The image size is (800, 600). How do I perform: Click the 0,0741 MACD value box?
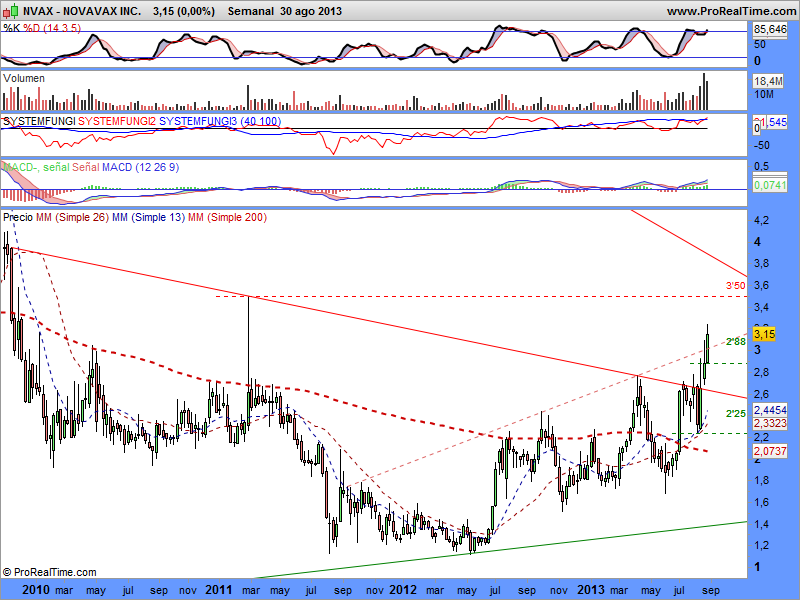770,185
